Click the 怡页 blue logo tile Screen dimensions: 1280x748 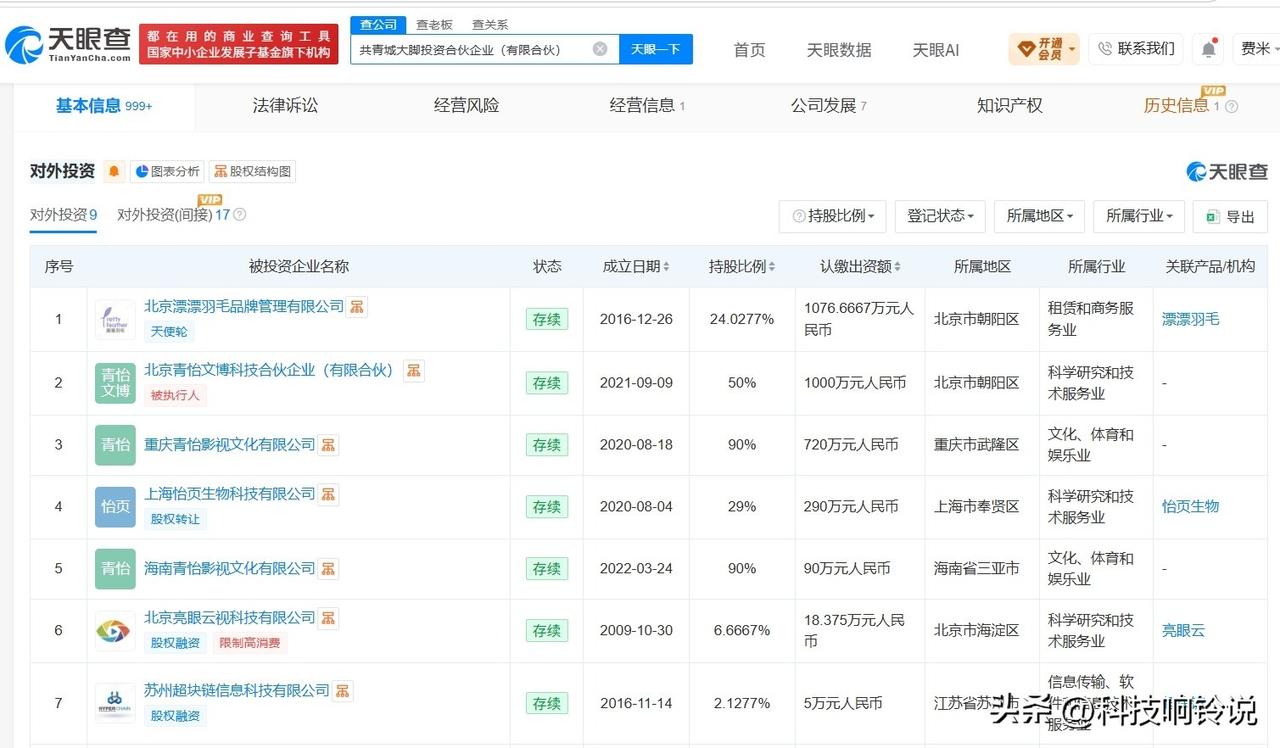[115, 506]
